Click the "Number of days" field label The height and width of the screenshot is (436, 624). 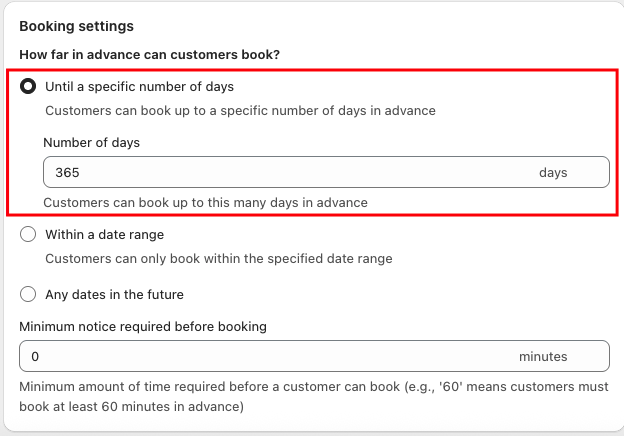pyautogui.click(x=91, y=142)
